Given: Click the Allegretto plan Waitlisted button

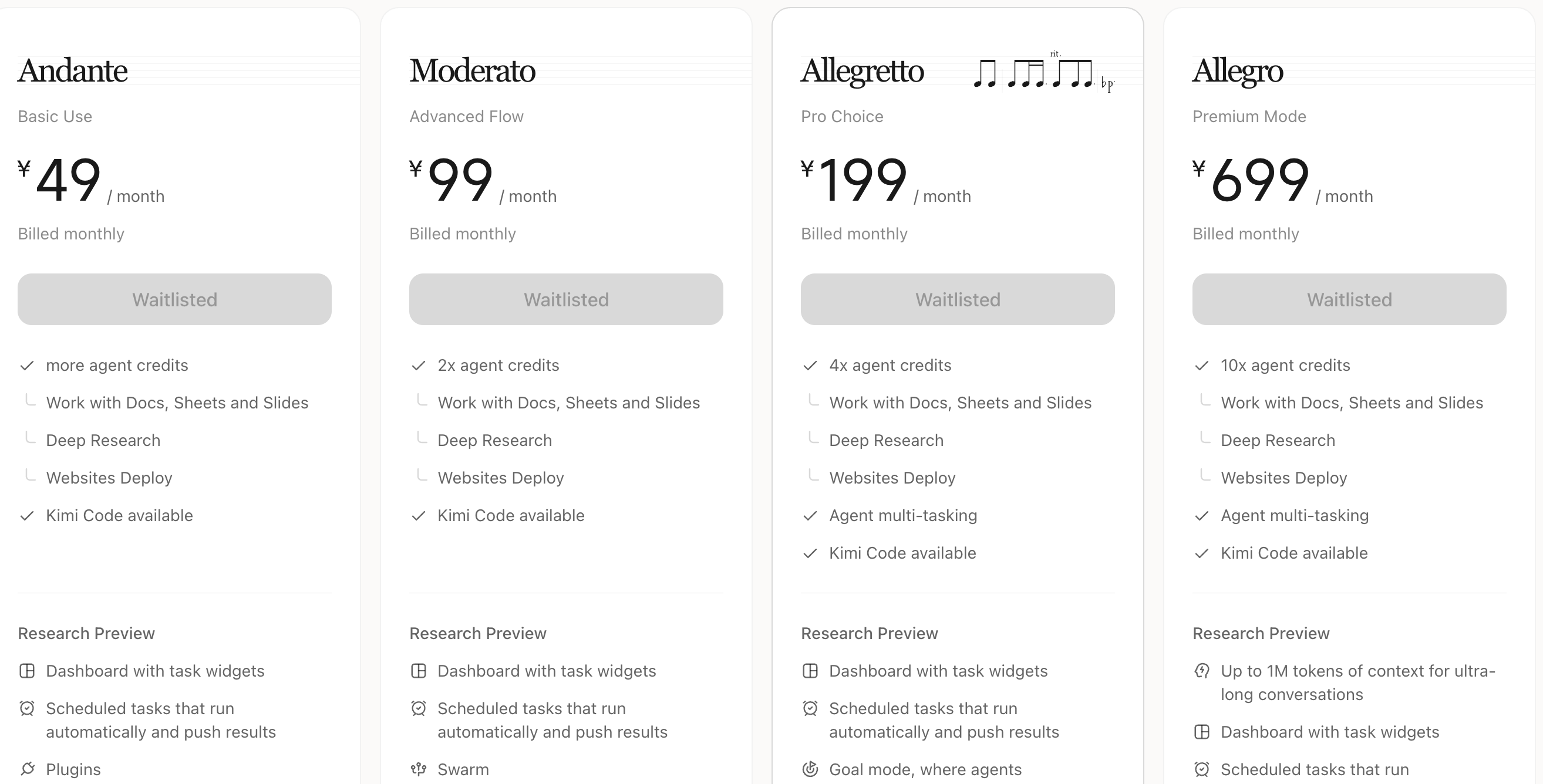Looking at the screenshot, I should (x=958, y=299).
